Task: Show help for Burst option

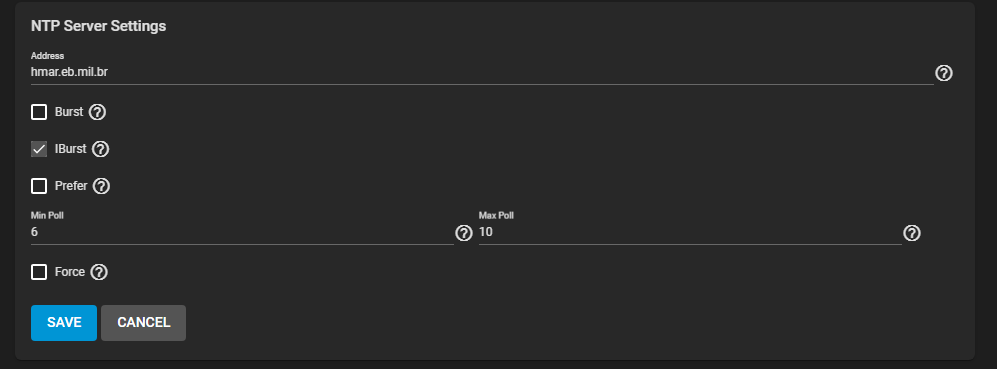Action: click(97, 113)
